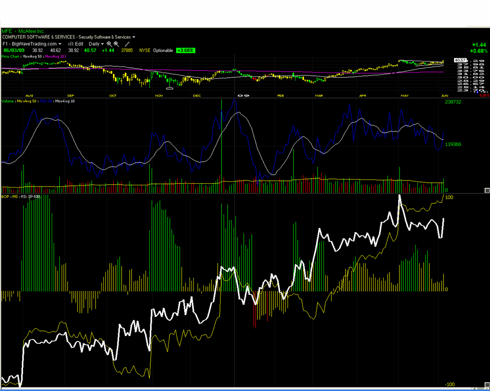
Task: Expand the Security Software & Services industry dropdown
Action: coord(134,37)
